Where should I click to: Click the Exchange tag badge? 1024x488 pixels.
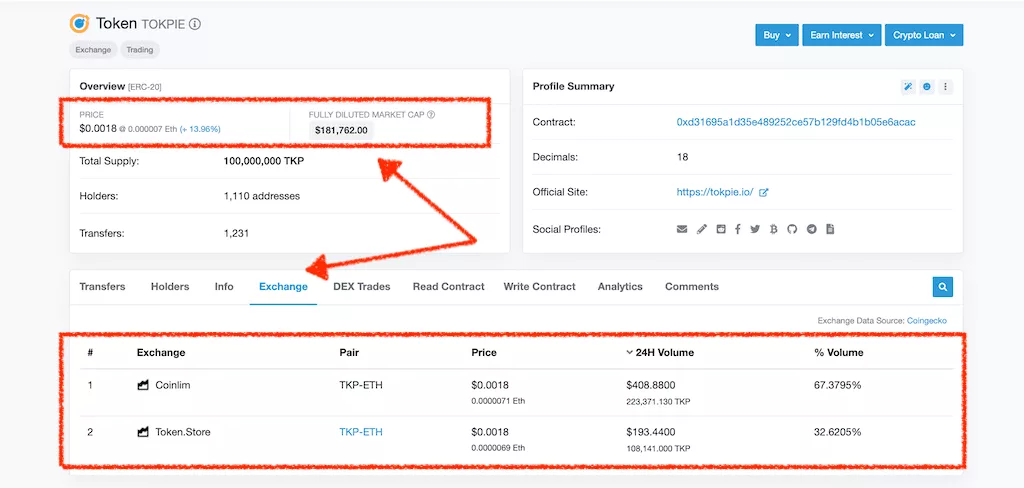point(93,50)
